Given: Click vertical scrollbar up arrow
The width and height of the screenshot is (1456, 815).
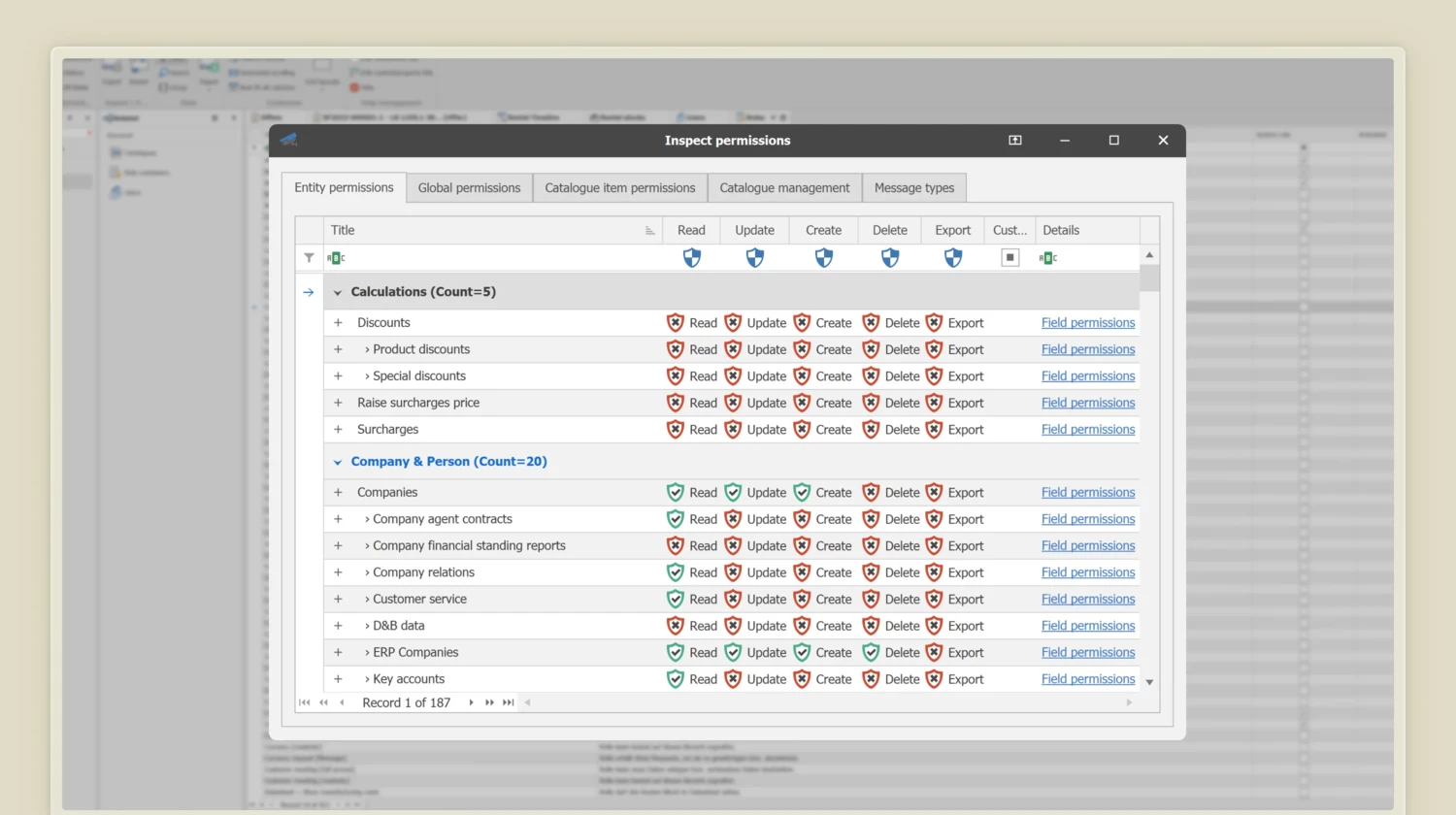Looking at the screenshot, I should pos(1149,254).
